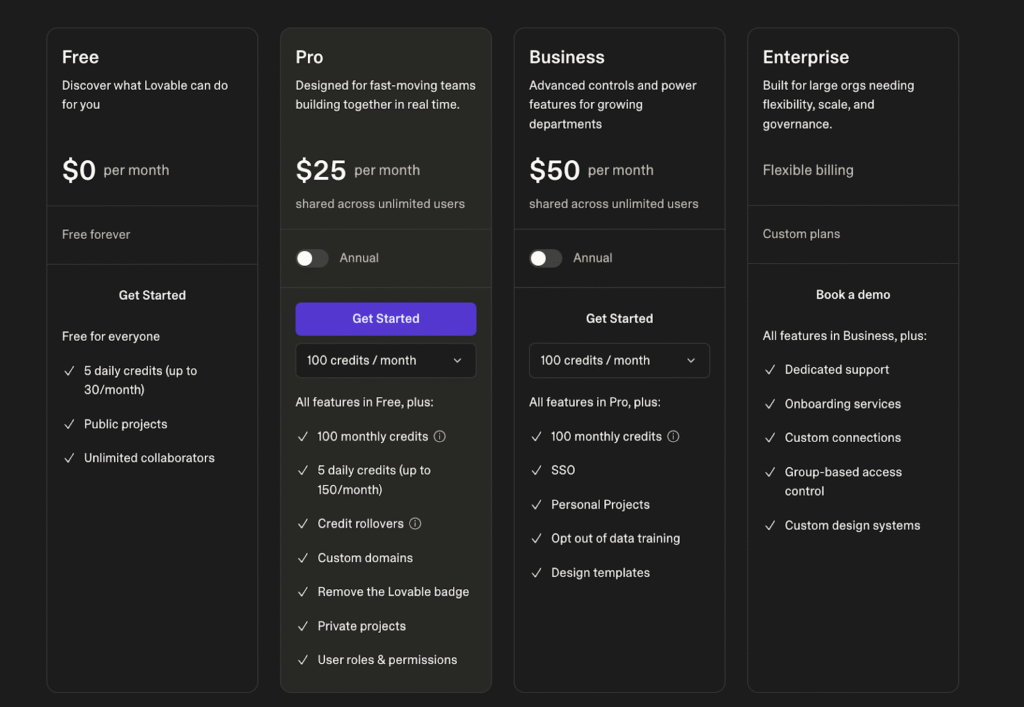Viewport: 1024px width, 707px height.
Task: Click checkmark icon next to Public projects
Action: tap(69, 425)
